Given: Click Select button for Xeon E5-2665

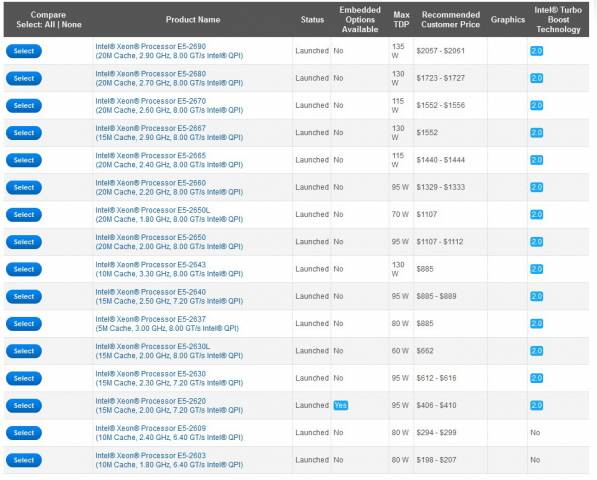Looking at the screenshot, I should point(24,160).
